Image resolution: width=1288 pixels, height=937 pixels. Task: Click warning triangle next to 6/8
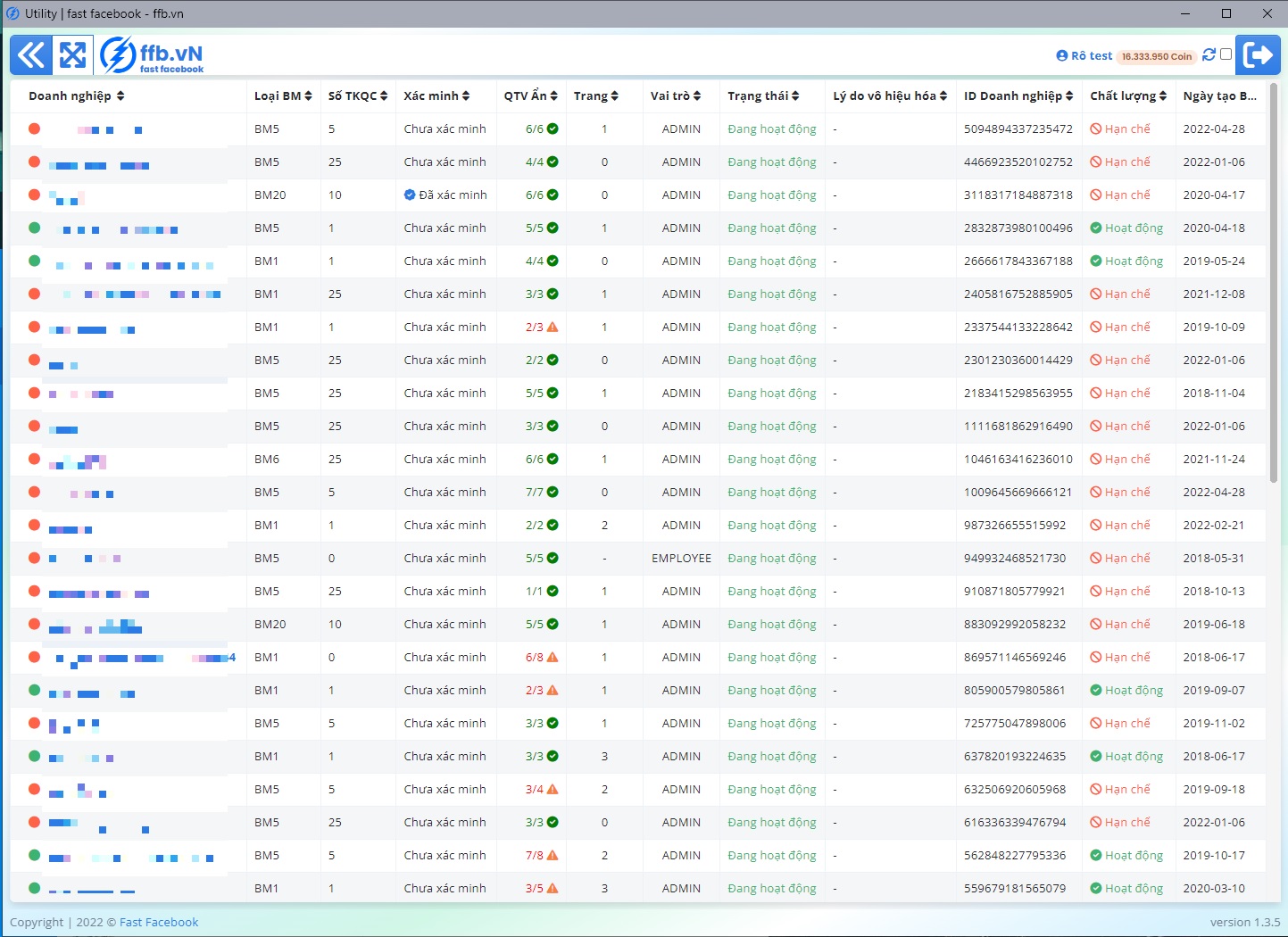click(553, 657)
